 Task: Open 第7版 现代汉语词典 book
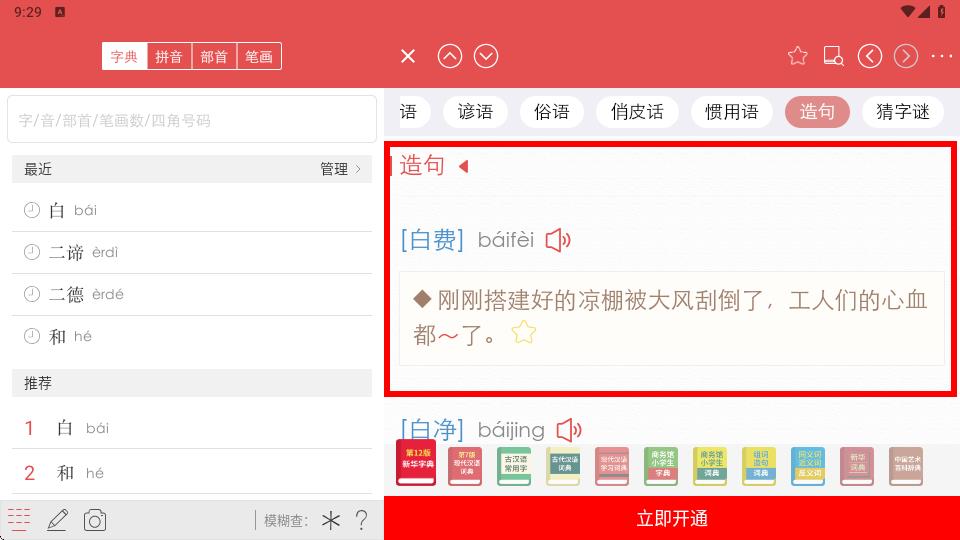point(465,467)
